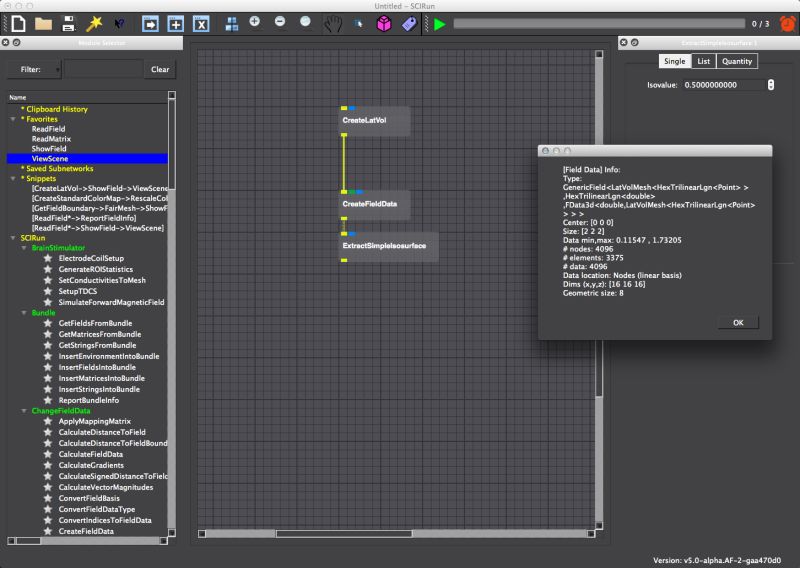Image resolution: width=800 pixels, height=568 pixels.
Task: Click OK in the Field Data info dialog
Action: pos(738,323)
